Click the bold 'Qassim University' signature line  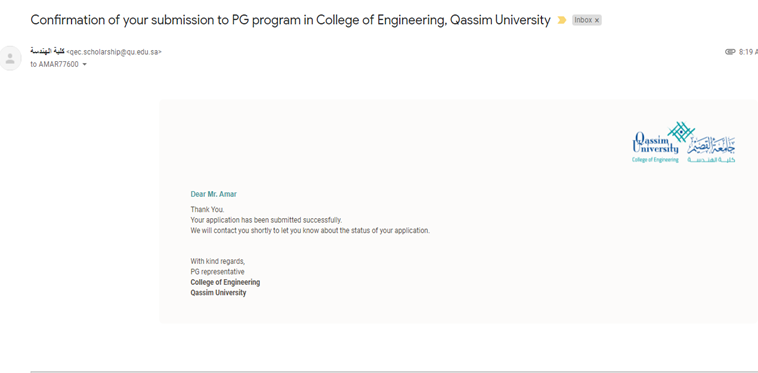(x=218, y=293)
